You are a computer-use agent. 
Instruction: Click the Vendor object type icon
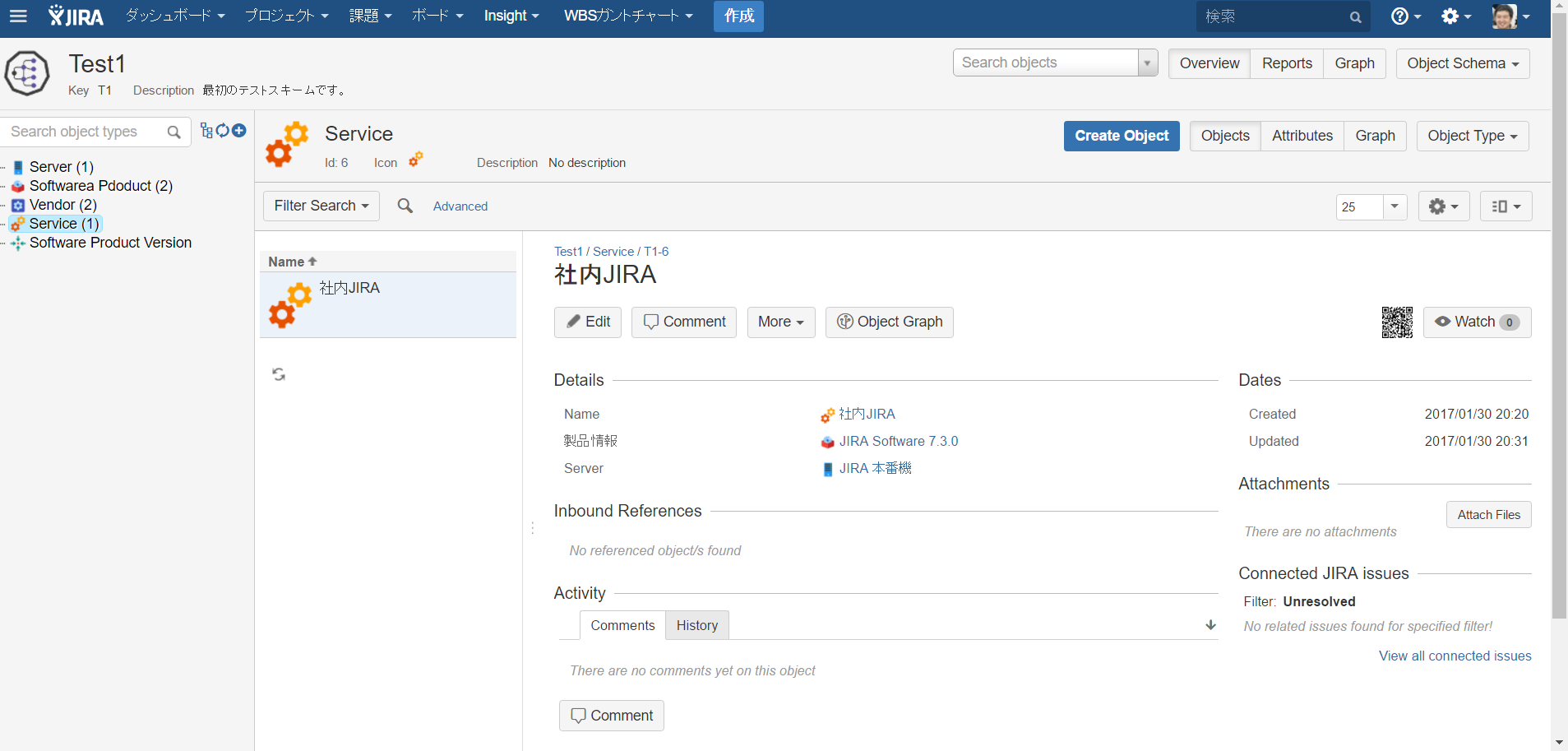tap(18, 205)
